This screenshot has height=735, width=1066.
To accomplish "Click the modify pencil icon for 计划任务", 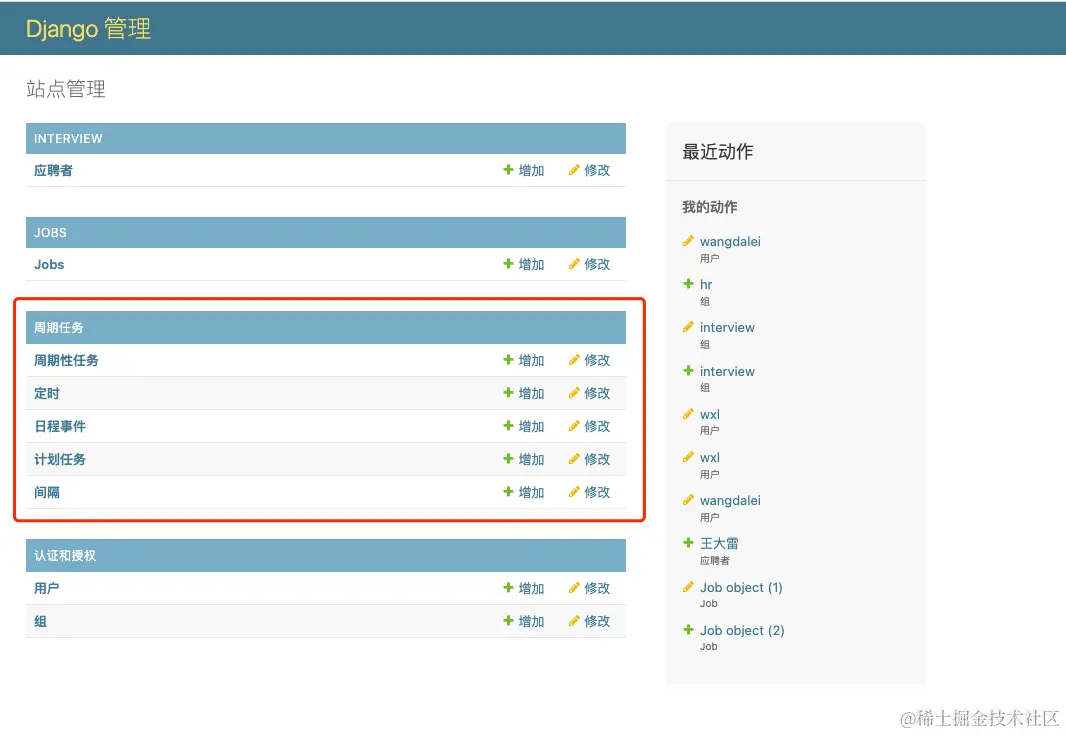I will click(577, 459).
